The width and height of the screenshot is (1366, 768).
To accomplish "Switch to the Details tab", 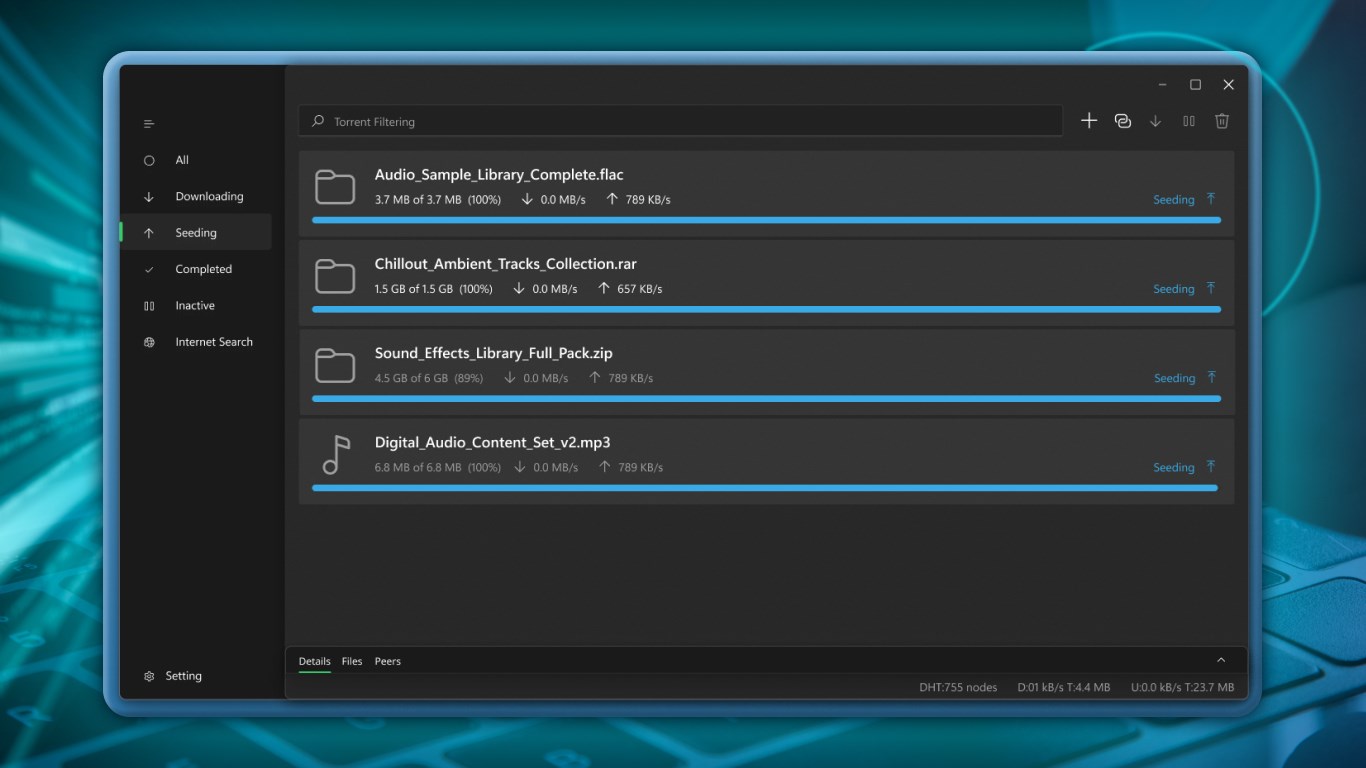I will 314,661.
